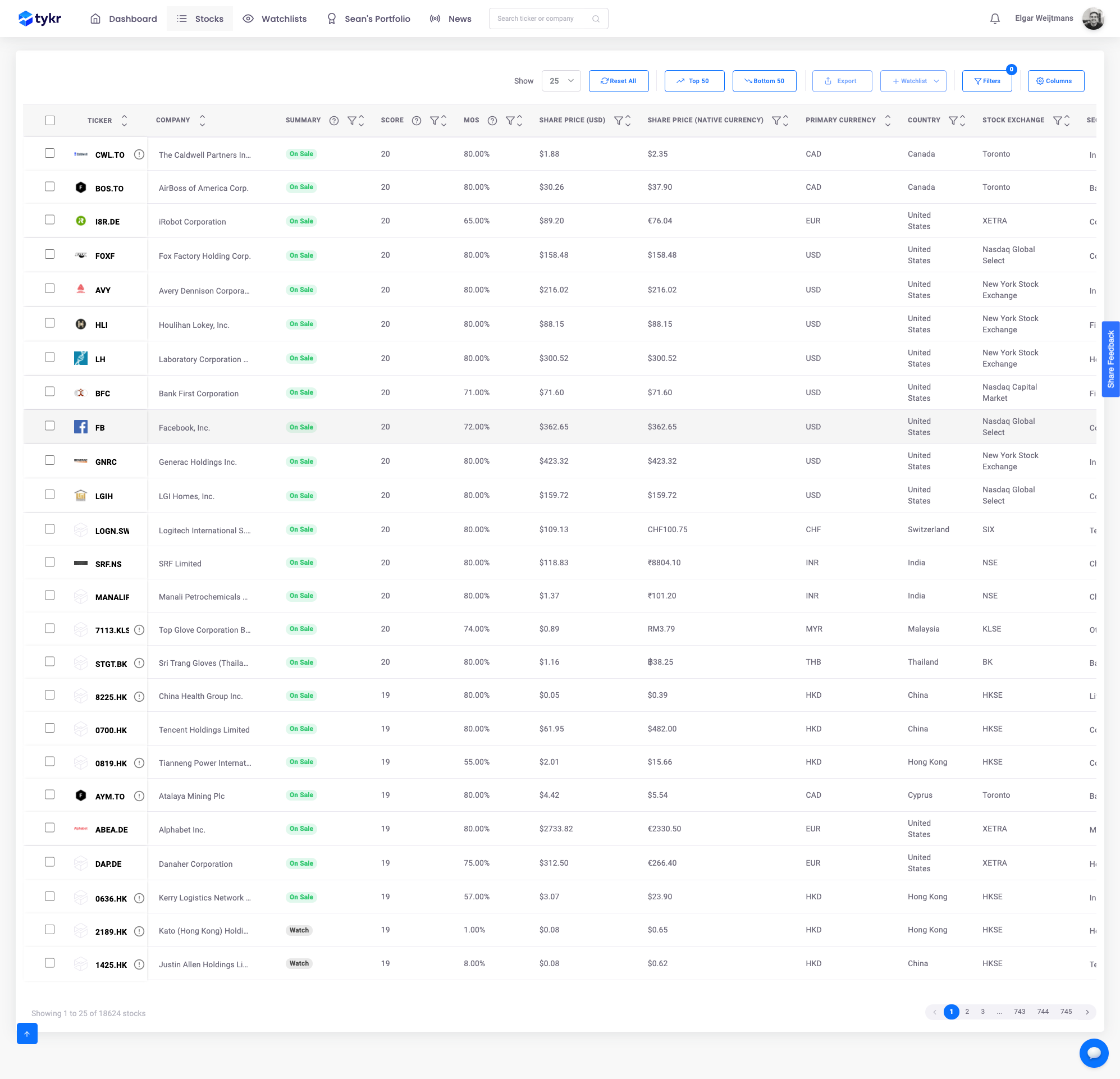Click the search magnifier icon

click(596, 19)
